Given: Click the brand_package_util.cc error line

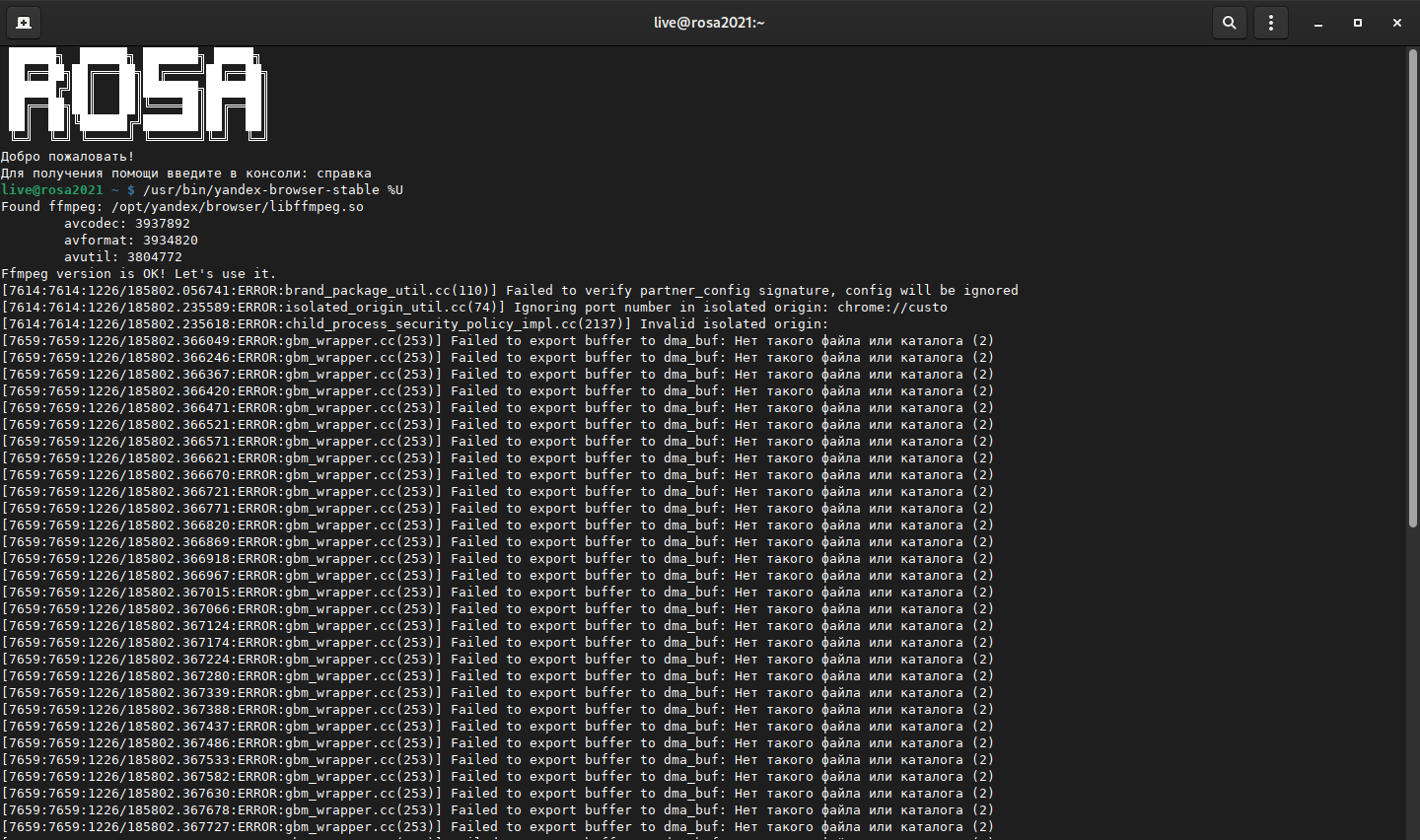Looking at the screenshot, I should tap(509, 291).
